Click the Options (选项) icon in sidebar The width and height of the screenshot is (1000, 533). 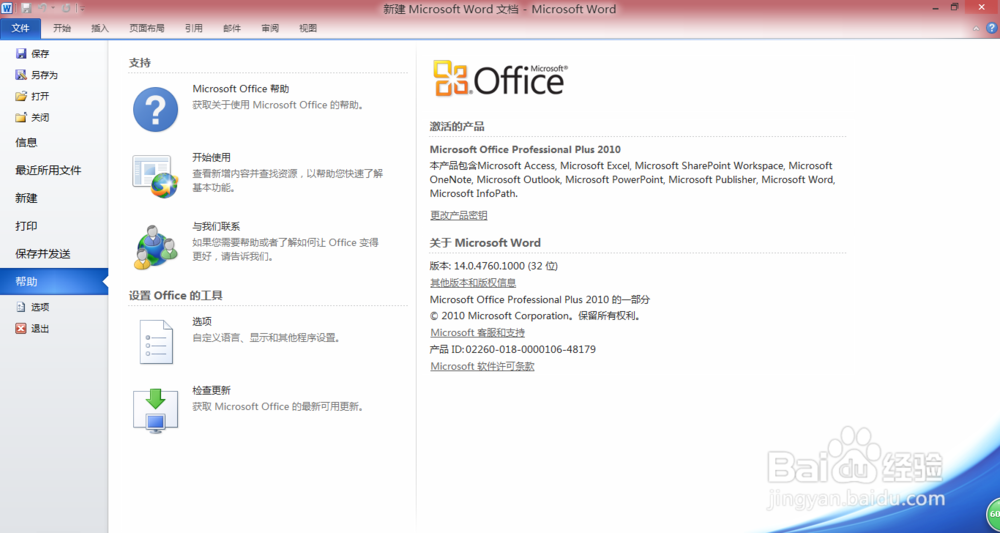pyautogui.click(x=21, y=307)
